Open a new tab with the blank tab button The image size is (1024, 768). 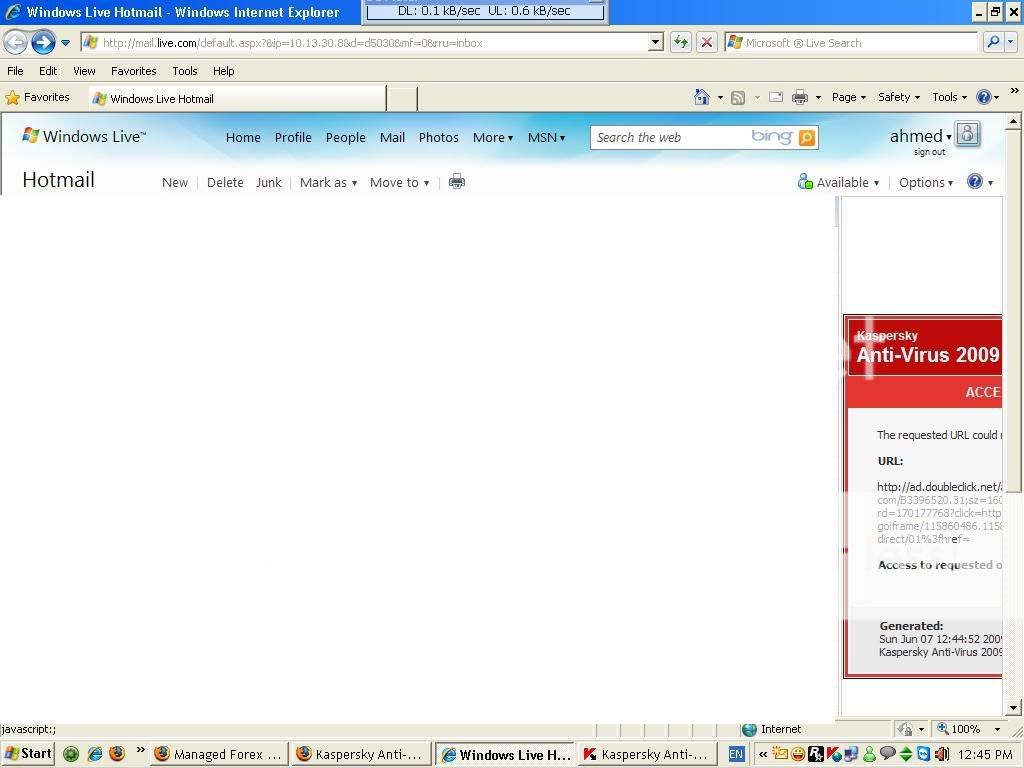pyautogui.click(x=402, y=99)
